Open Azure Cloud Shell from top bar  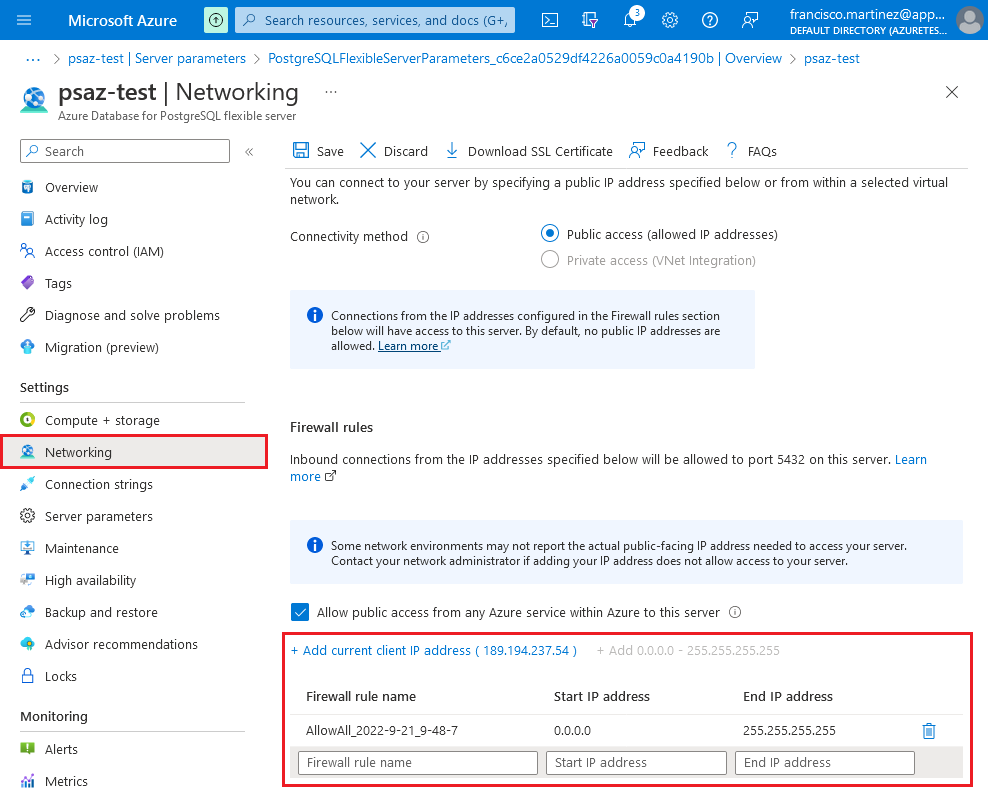pyautogui.click(x=549, y=19)
